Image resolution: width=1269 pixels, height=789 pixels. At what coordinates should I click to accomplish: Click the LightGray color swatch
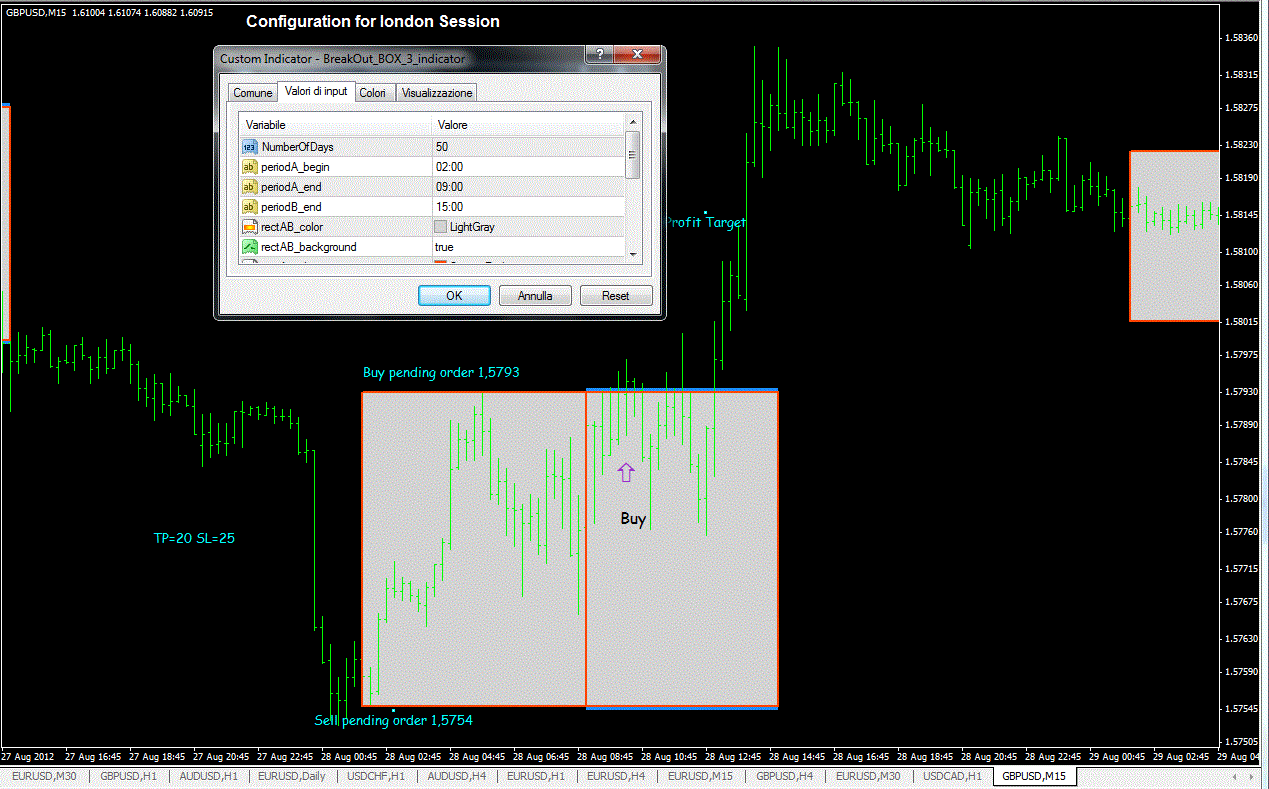[438, 226]
